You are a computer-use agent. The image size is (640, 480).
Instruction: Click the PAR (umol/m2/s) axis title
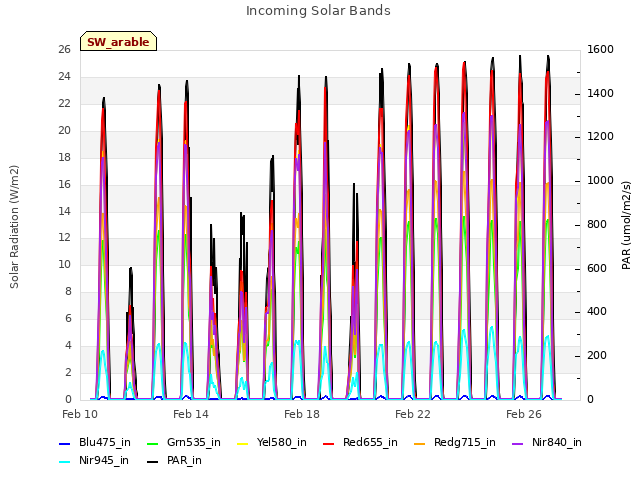626,225
